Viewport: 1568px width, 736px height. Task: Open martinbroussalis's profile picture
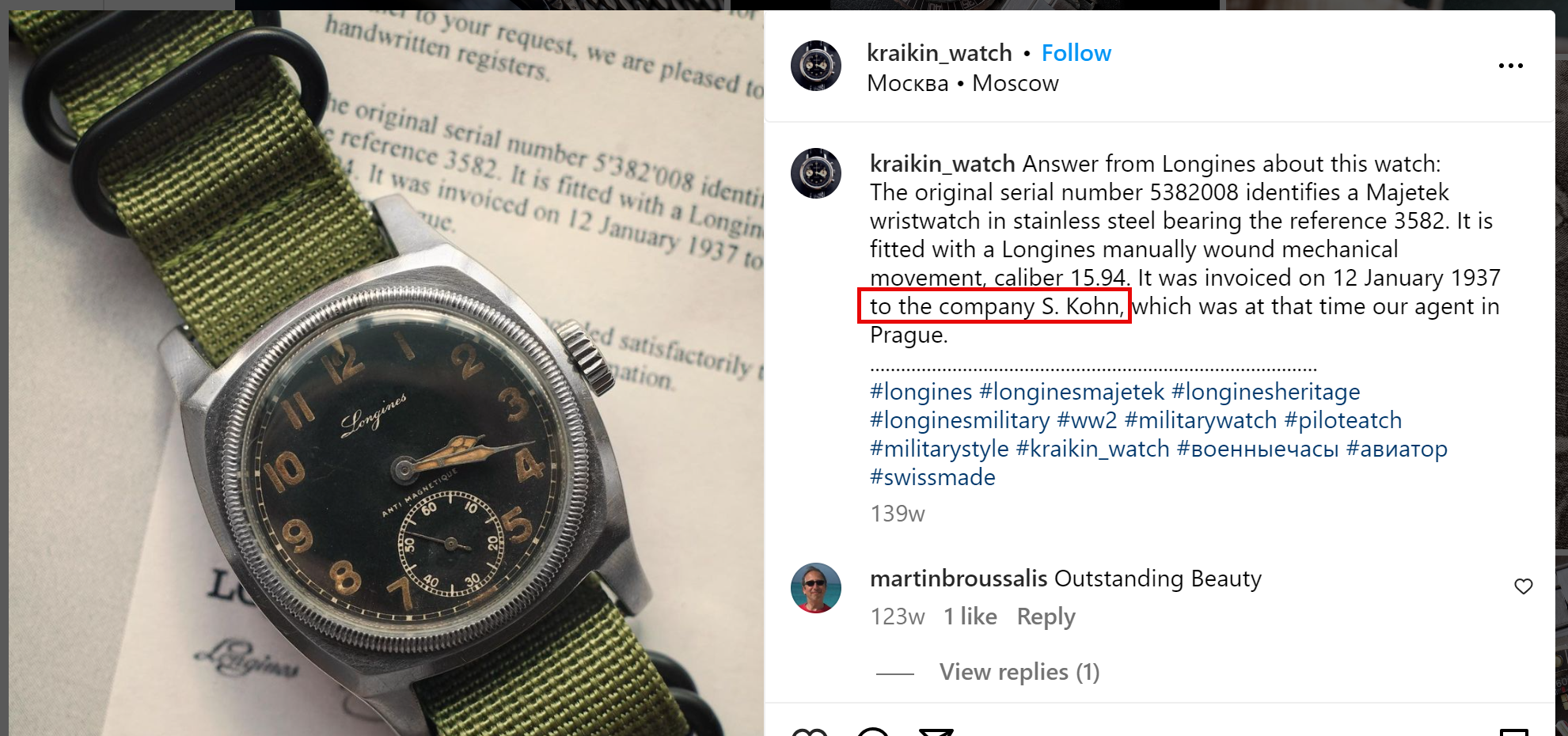(x=815, y=588)
